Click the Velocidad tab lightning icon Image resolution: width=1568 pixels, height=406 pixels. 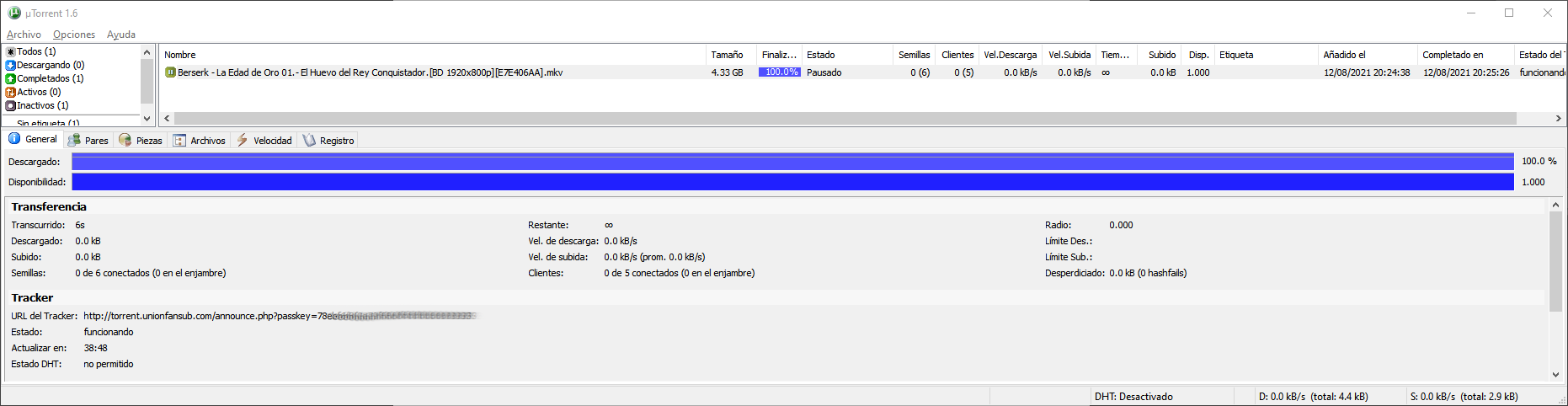[243, 140]
